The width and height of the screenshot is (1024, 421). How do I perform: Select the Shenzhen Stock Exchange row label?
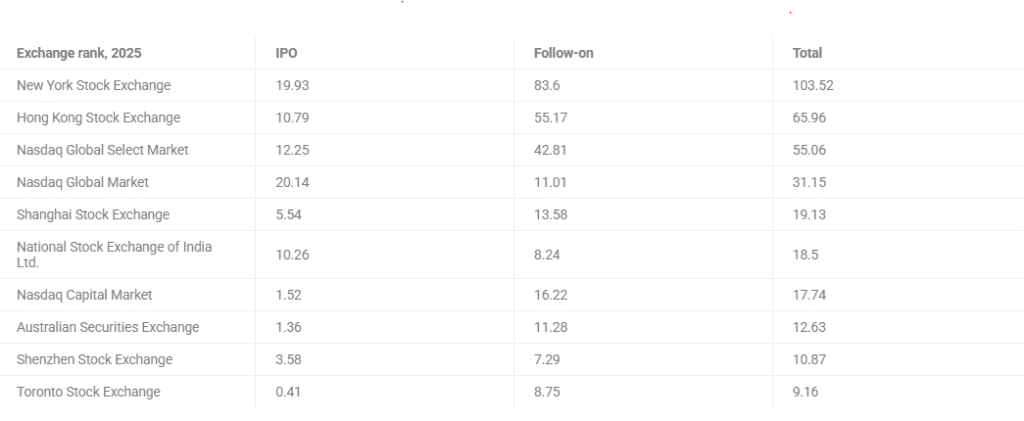click(94, 359)
